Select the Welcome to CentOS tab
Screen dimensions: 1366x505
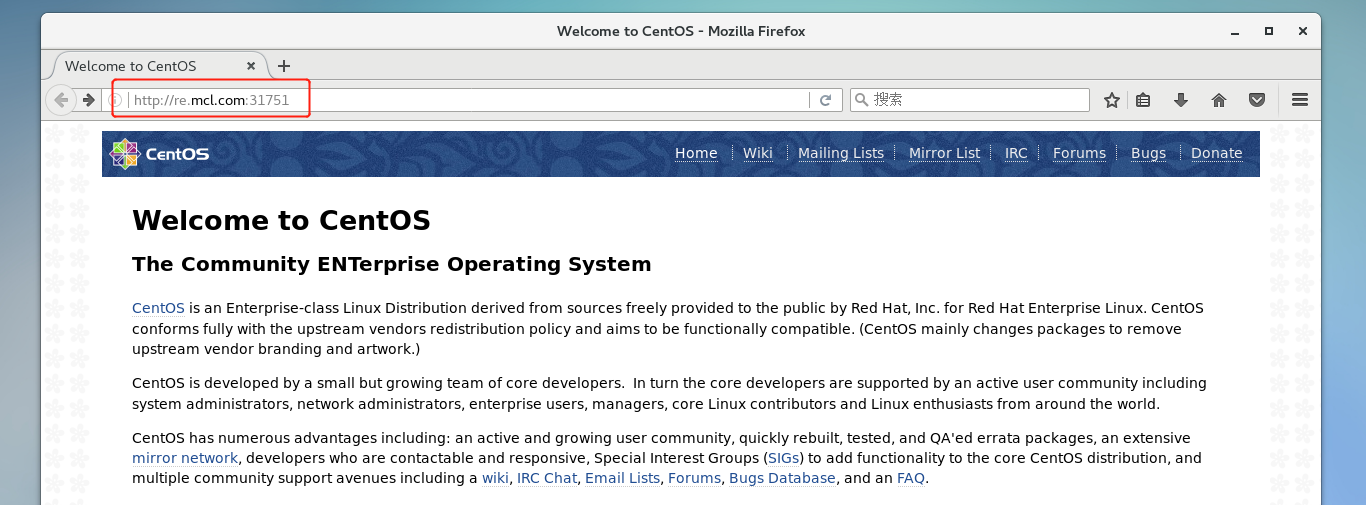click(x=140, y=66)
